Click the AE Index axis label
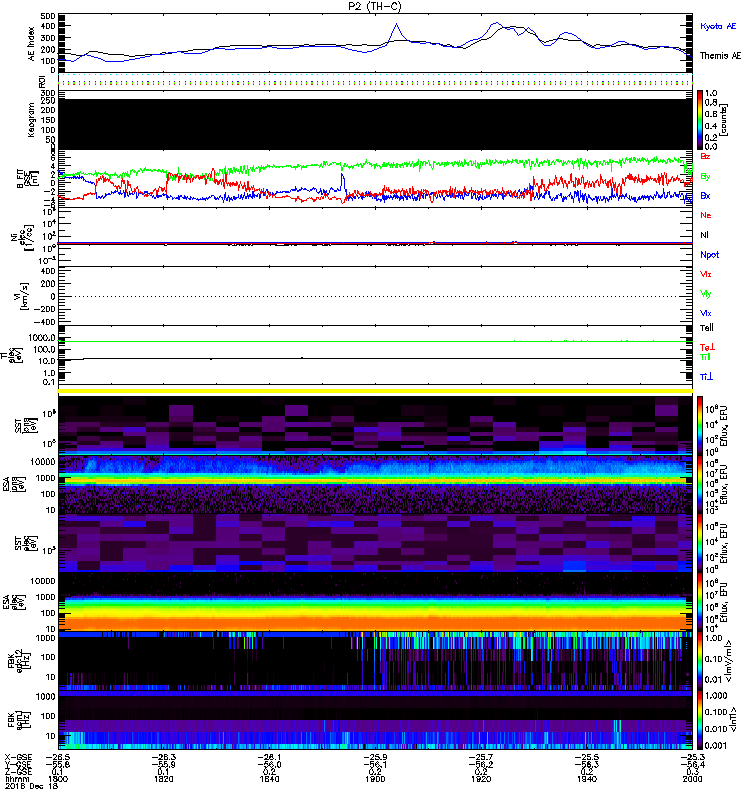Image resolution: width=750 pixels, height=800 pixels. pos(32,44)
